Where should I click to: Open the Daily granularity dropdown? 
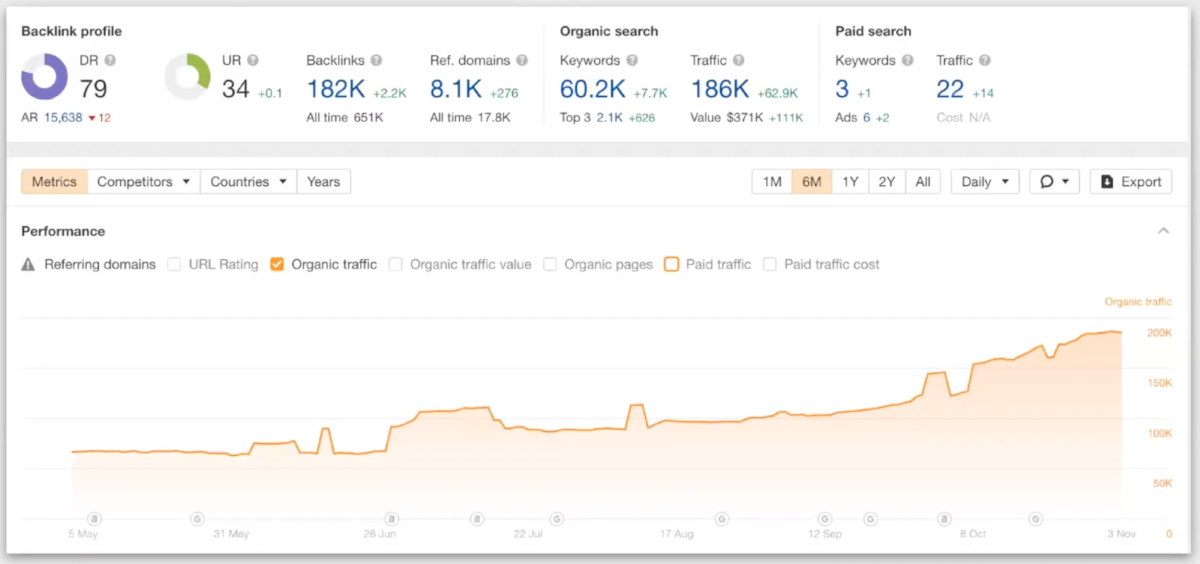[985, 182]
